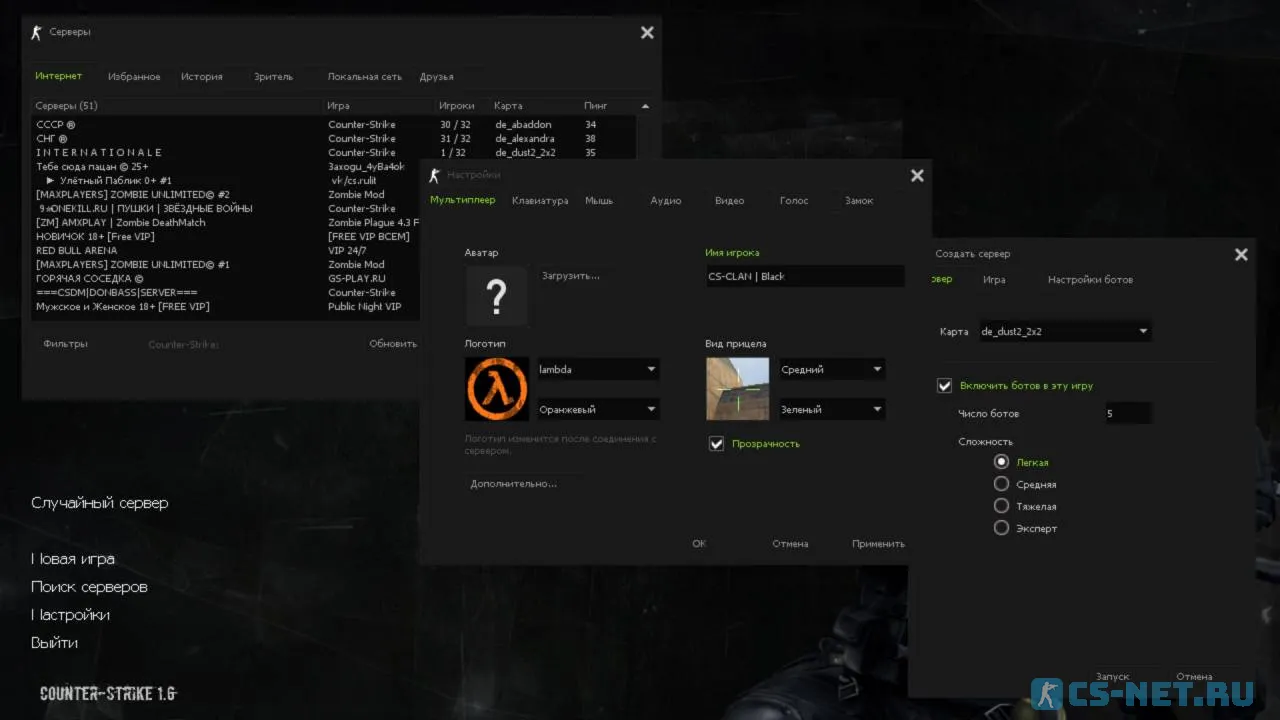Switch to the Зритель tab
Screen dimensions: 1280x720
(x=273, y=77)
